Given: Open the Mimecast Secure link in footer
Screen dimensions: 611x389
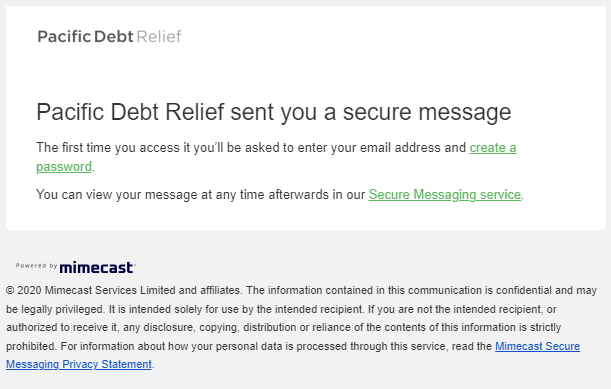Looking at the screenshot, I should click(x=537, y=346).
